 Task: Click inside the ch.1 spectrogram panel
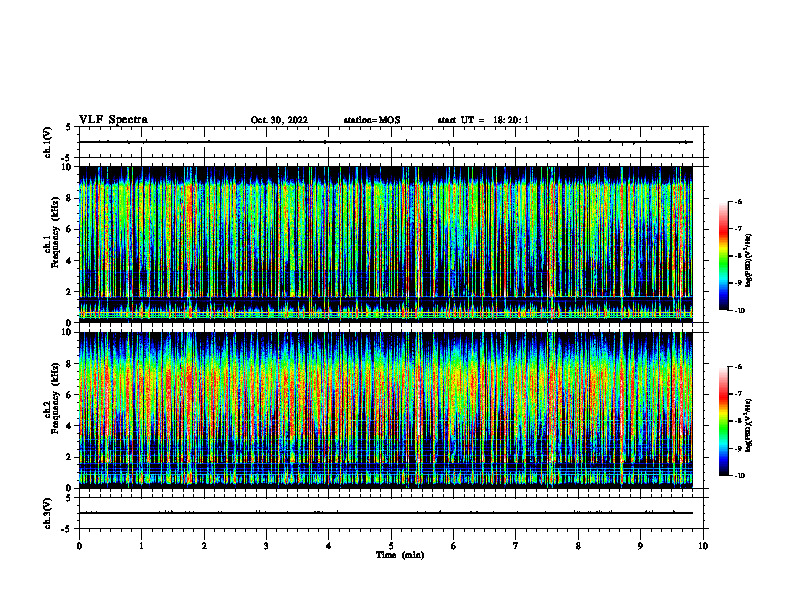pos(386,244)
